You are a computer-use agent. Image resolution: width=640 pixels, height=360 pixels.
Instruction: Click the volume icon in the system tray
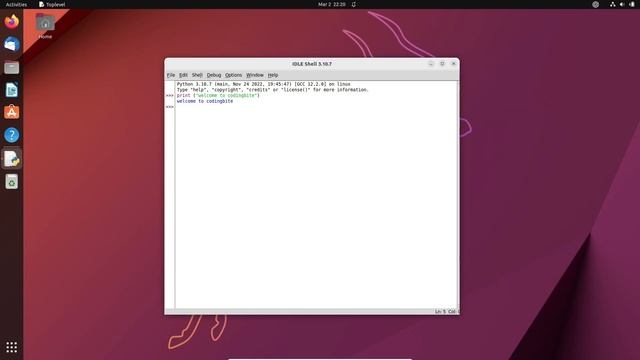(x=622, y=4)
